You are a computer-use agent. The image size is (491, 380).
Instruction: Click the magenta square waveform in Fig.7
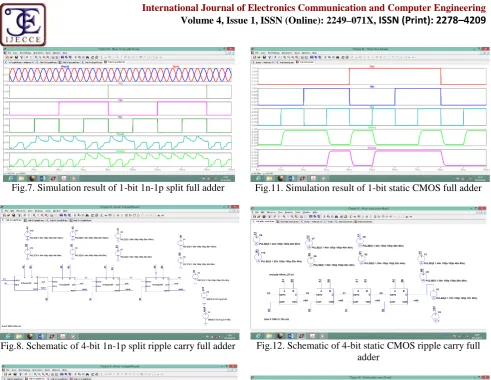coord(120,109)
